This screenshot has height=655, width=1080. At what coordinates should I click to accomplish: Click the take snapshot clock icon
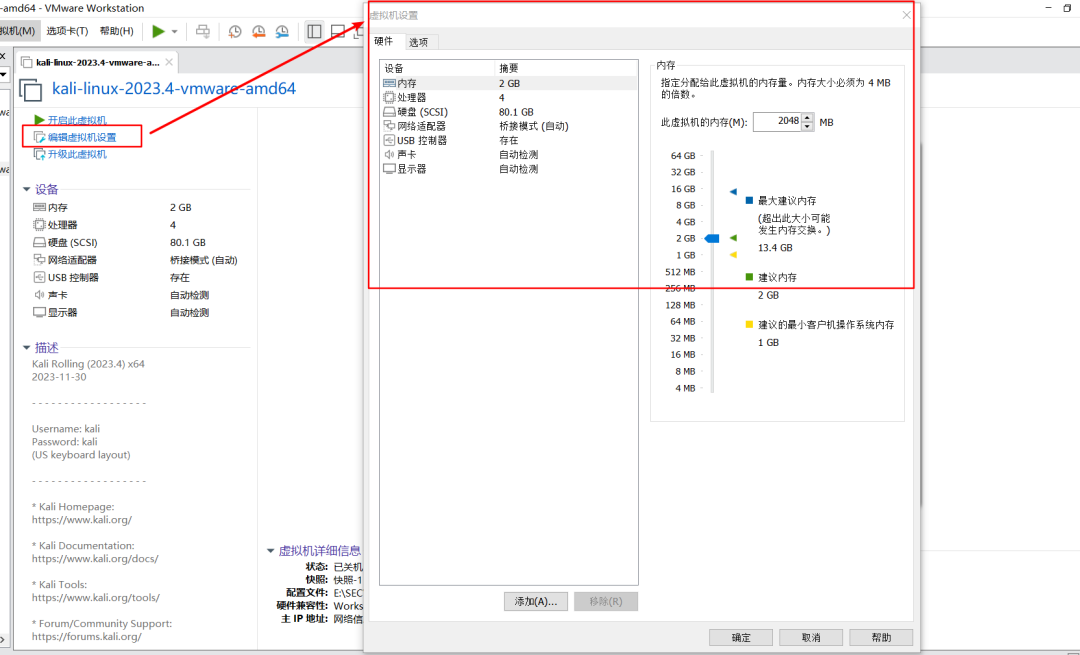click(235, 32)
